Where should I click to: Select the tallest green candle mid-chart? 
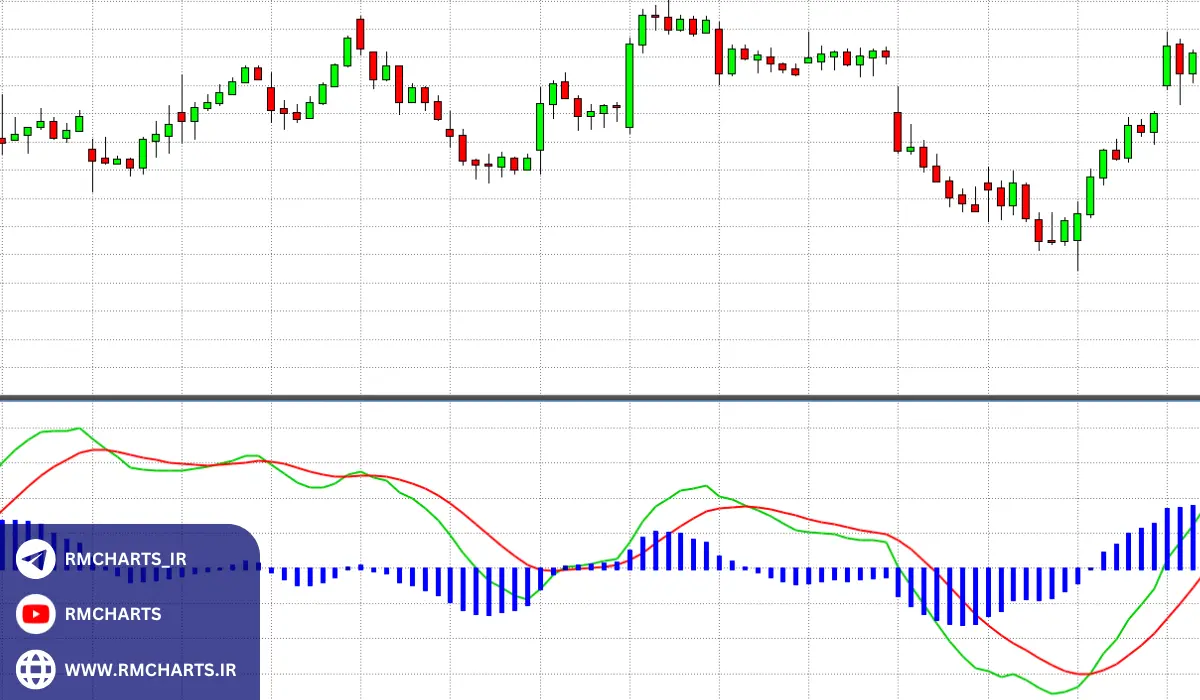pyautogui.click(x=629, y=85)
